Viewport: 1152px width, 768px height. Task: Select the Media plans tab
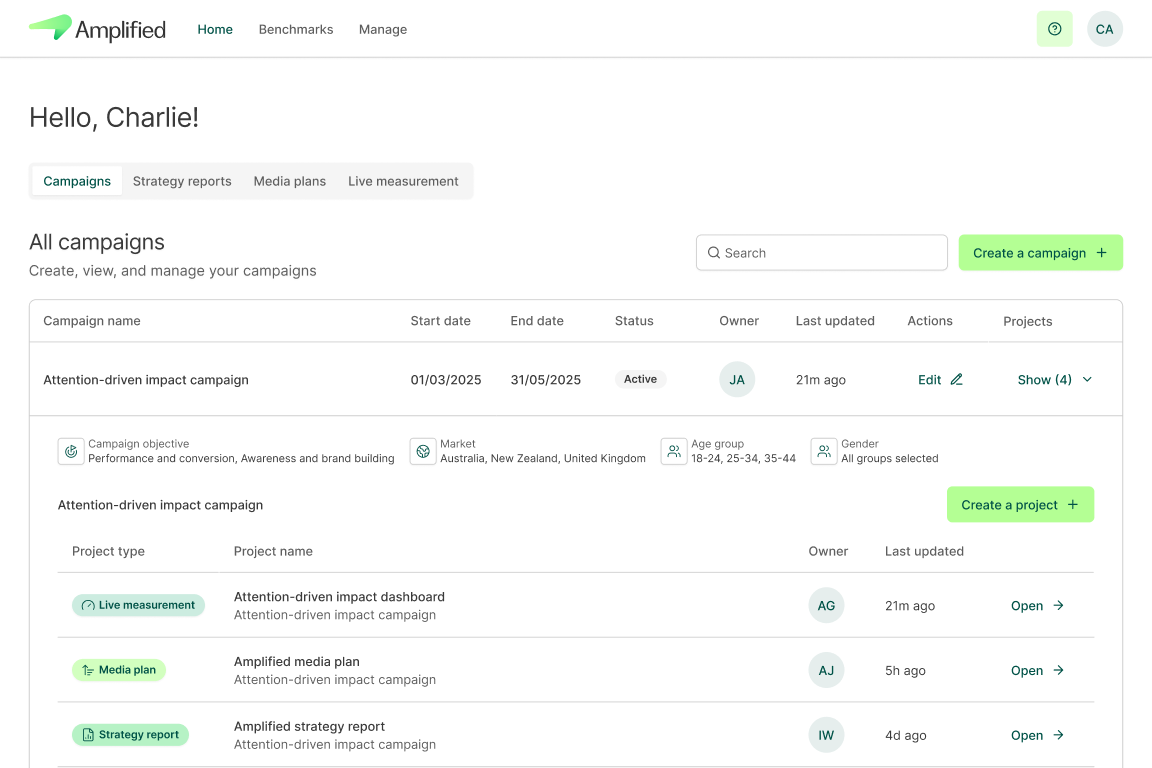click(289, 181)
